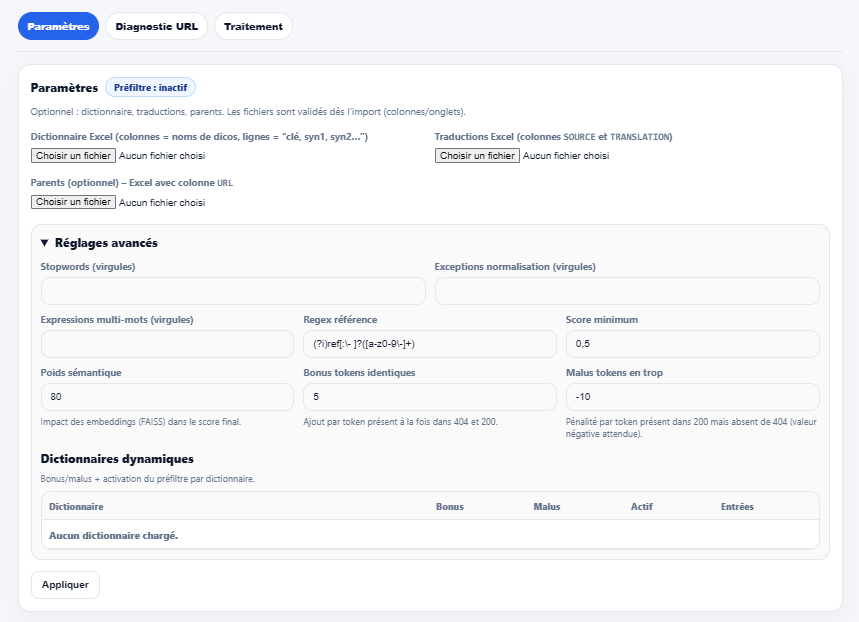
Task: Focus the Malus tokens en trop field
Action: click(x=692, y=397)
